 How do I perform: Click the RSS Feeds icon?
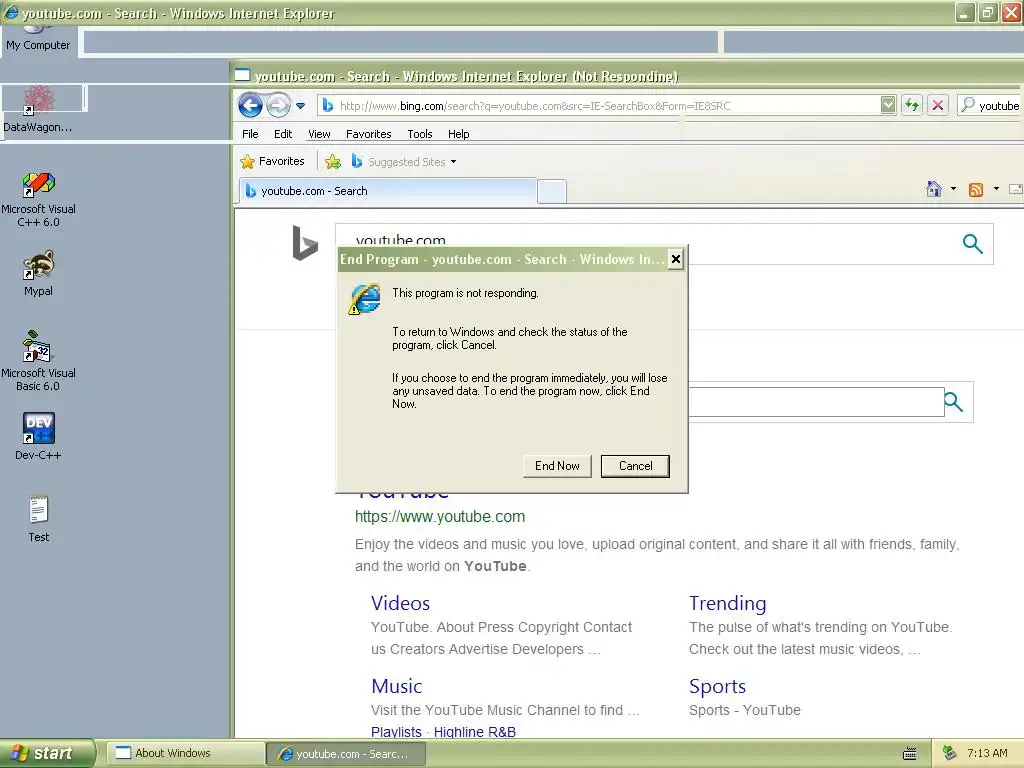[x=976, y=190]
